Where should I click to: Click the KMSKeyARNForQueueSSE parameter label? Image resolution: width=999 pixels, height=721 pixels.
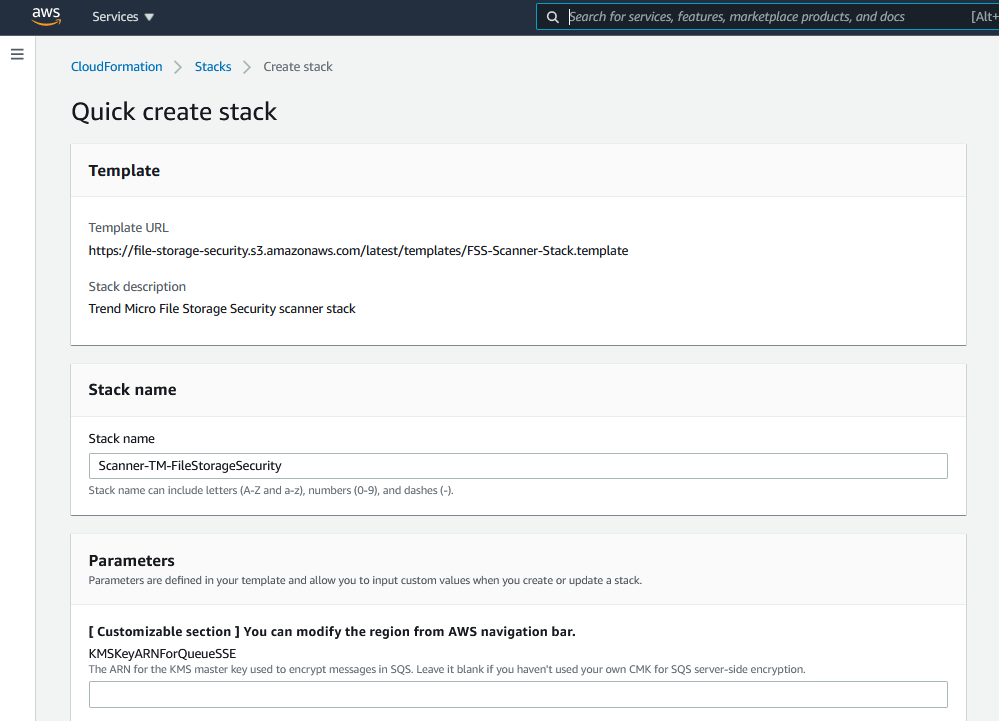pyautogui.click(x=162, y=653)
